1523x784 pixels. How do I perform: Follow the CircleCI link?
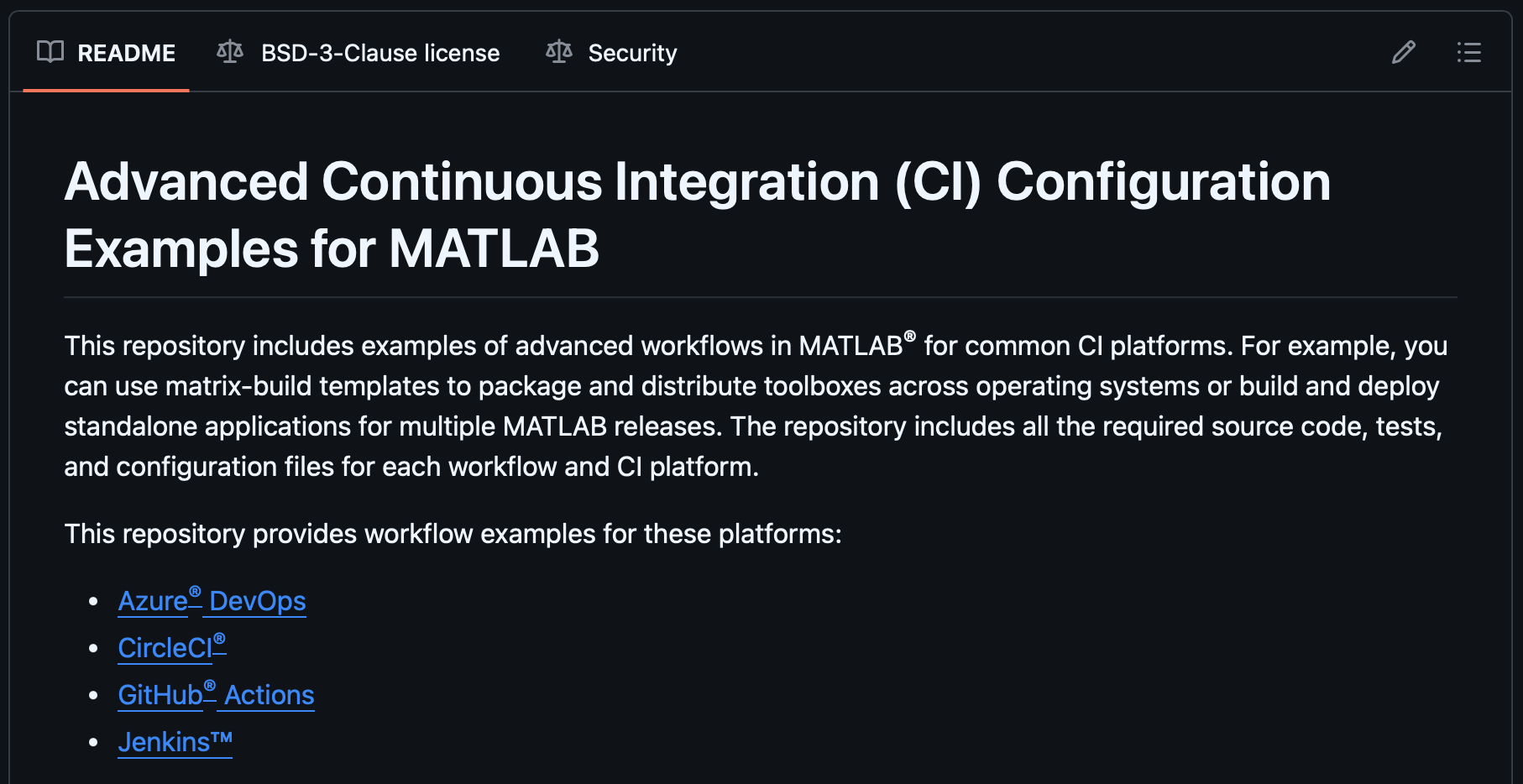tap(165, 648)
